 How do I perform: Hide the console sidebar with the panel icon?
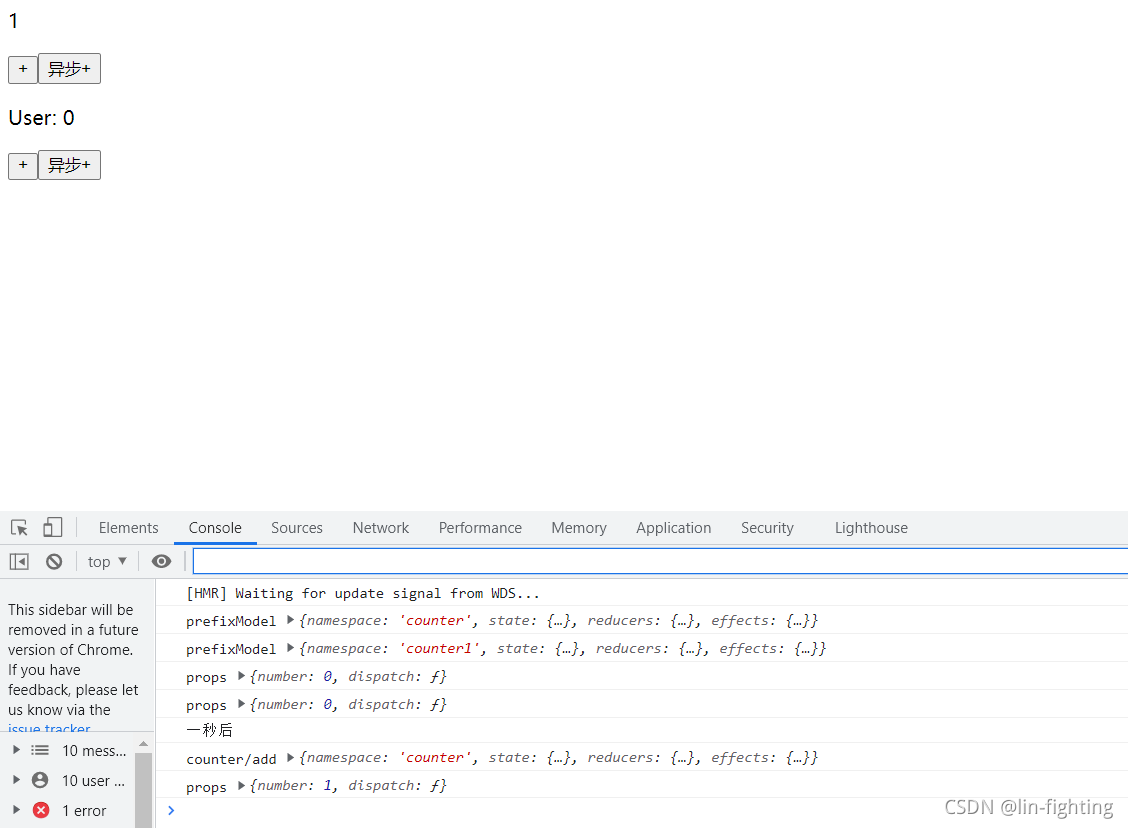click(19, 561)
